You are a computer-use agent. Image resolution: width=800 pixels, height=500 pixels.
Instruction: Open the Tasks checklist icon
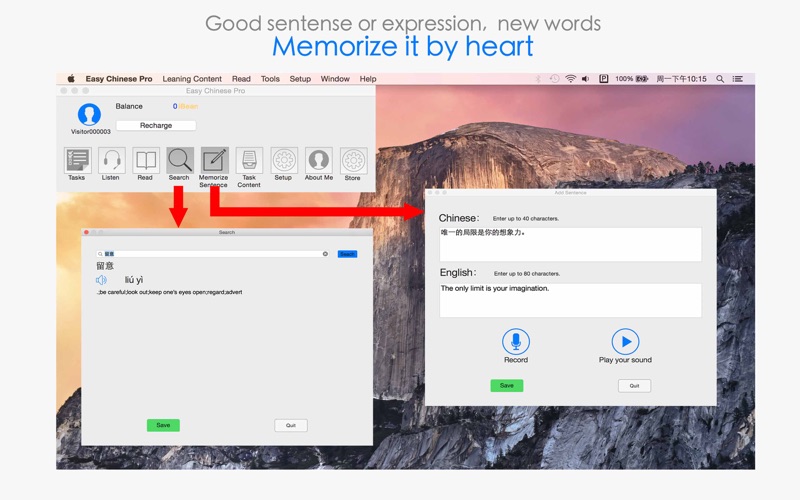click(78, 160)
